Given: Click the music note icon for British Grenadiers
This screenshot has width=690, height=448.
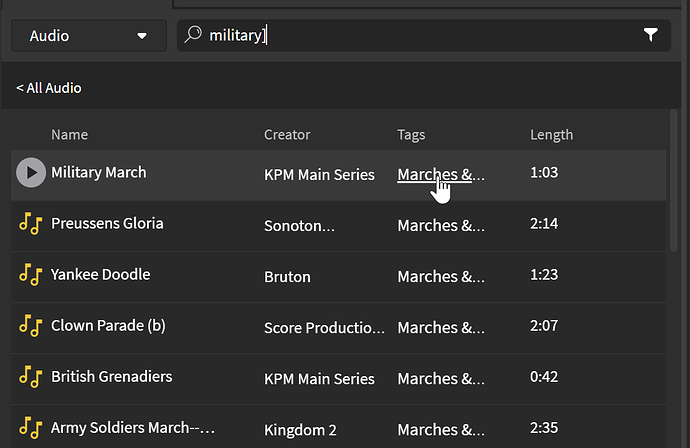Looking at the screenshot, I should (30, 377).
